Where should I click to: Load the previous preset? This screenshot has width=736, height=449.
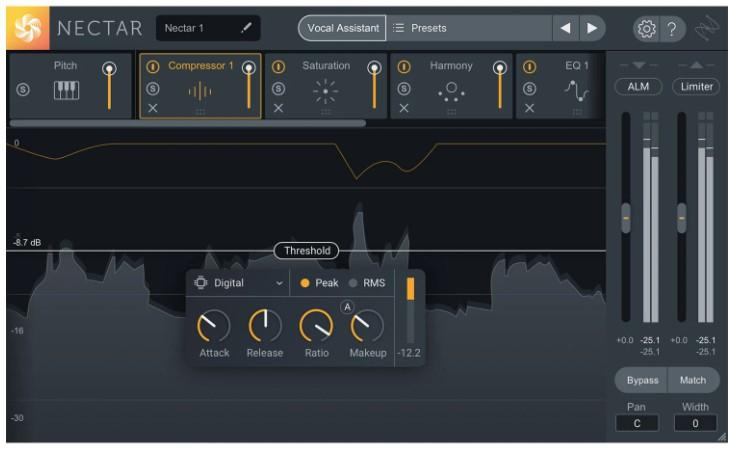[x=566, y=28]
